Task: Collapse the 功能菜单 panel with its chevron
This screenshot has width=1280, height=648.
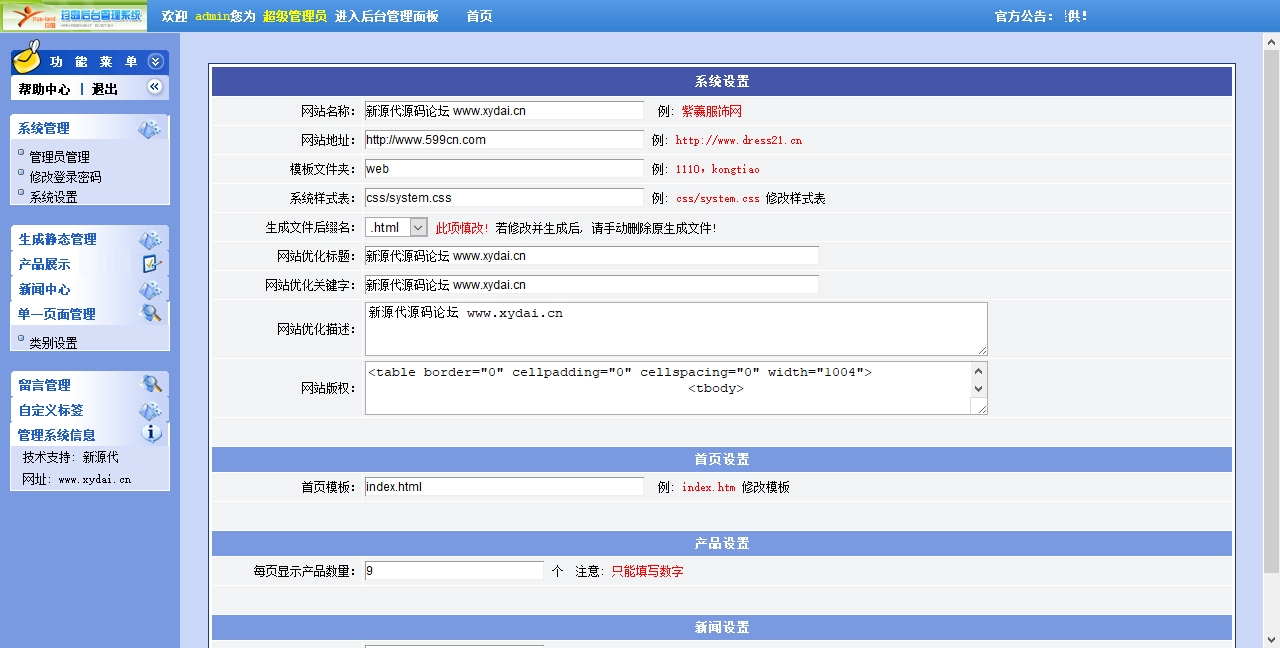Action: click(x=155, y=62)
